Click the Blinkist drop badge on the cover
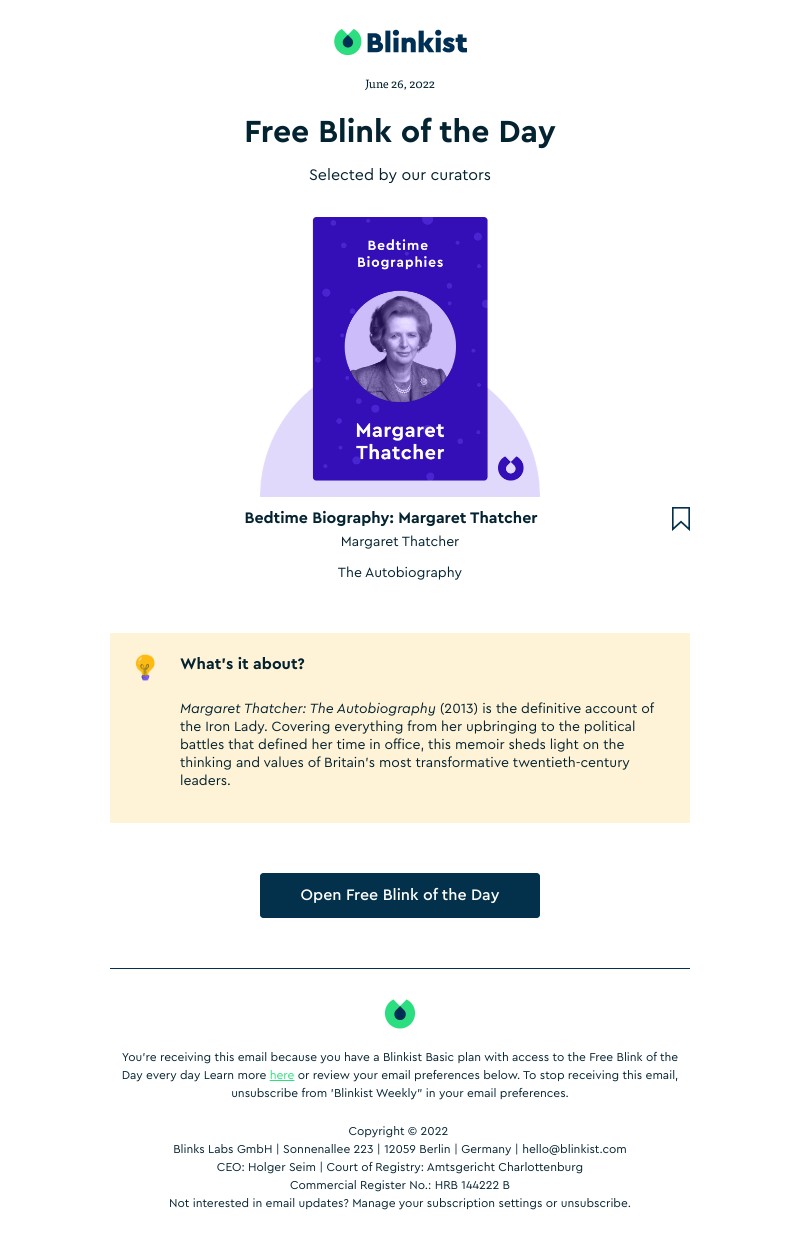This screenshot has height=1251, width=800. [x=511, y=468]
